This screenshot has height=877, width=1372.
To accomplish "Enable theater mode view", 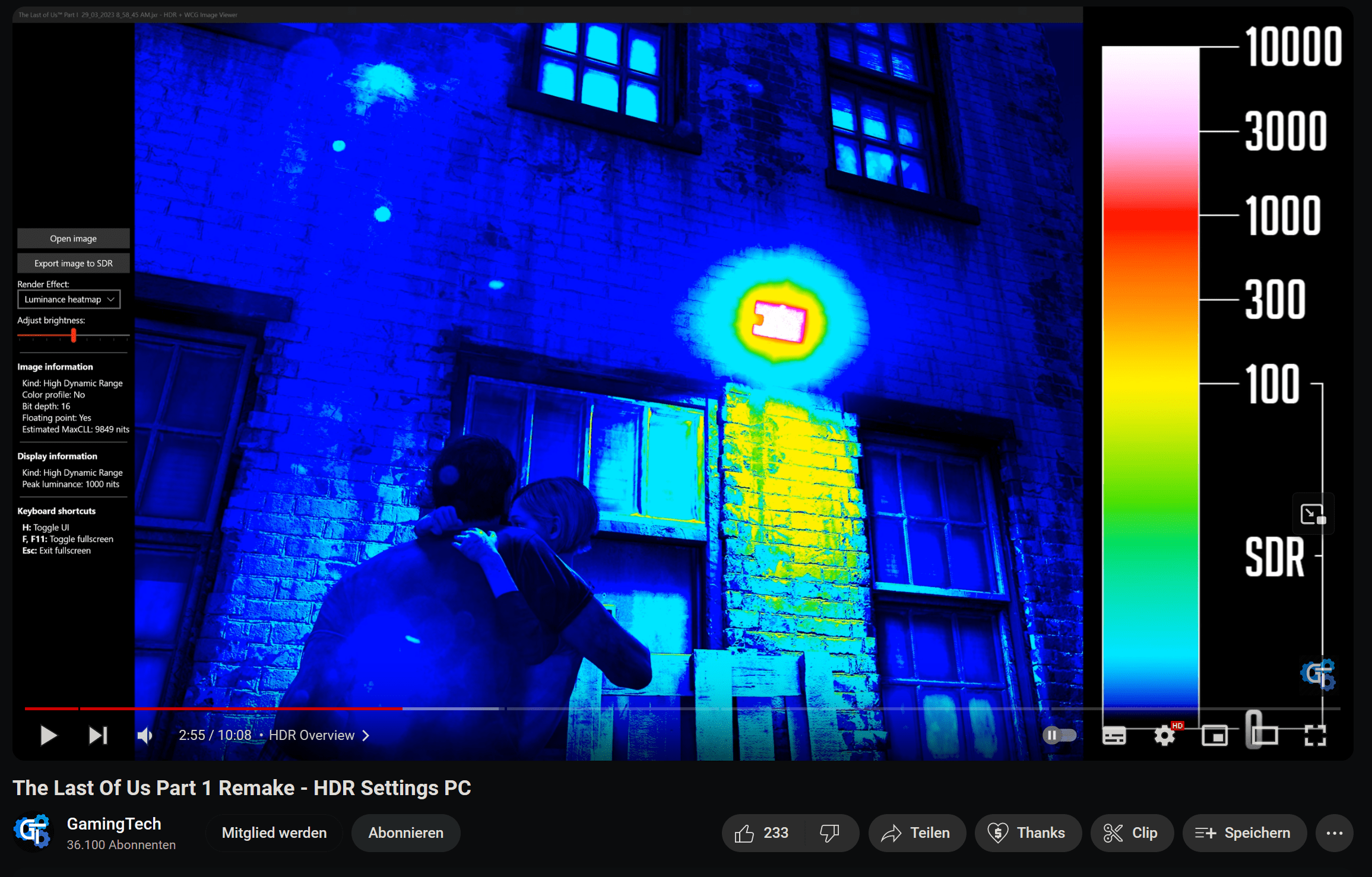I will click(x=1265, y=736).
